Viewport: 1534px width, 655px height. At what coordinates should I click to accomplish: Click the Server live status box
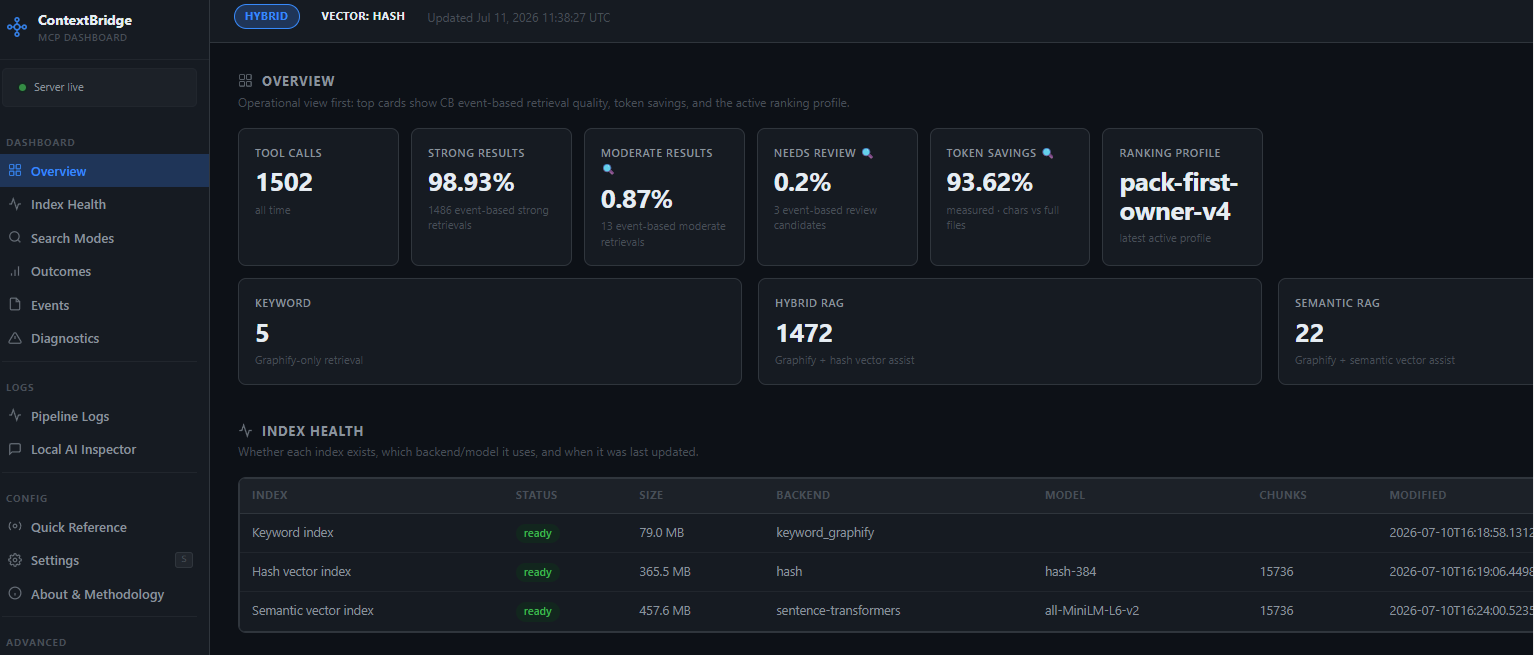click(x=99, y=87)
